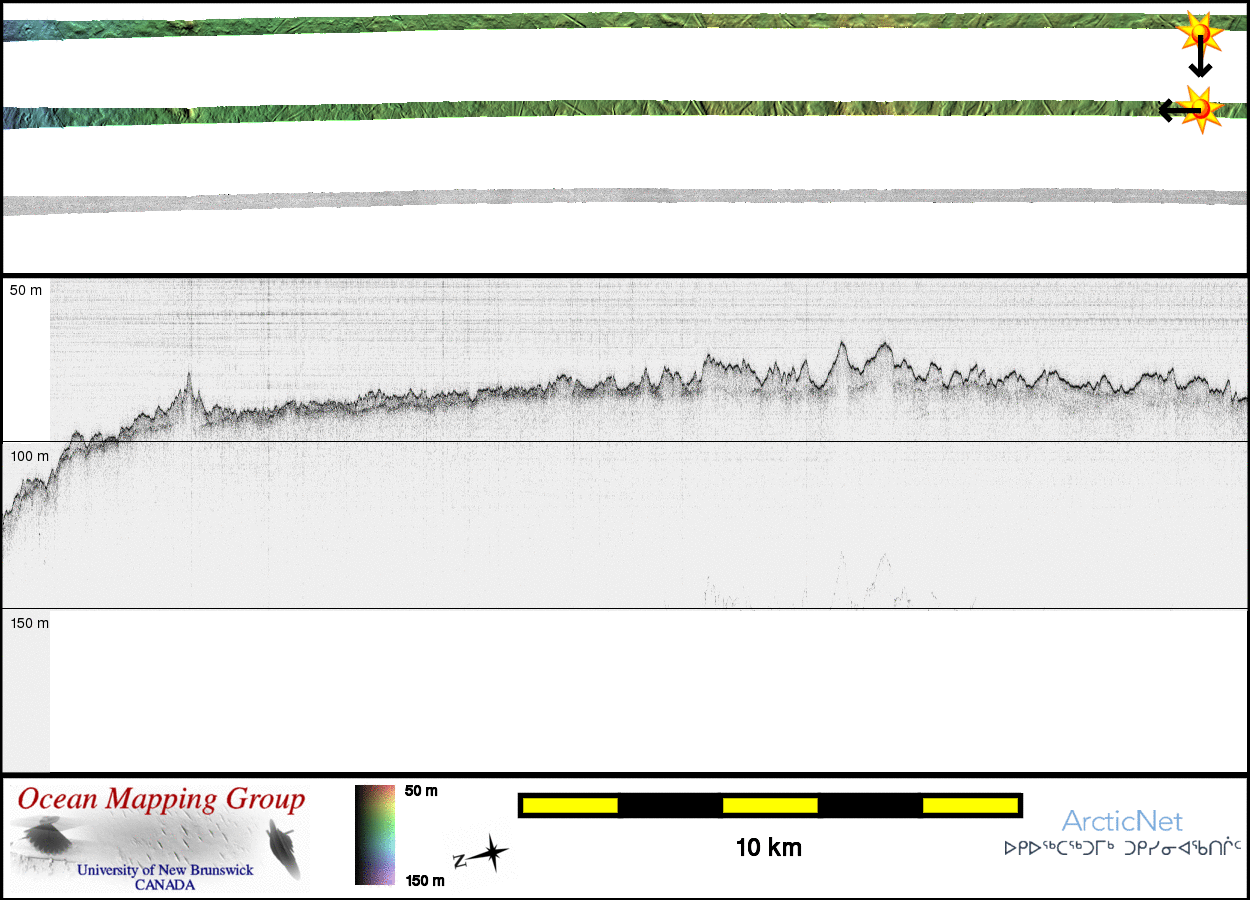The height and width of the screenshot is (900, 1250).
Task: Click the last yellow scale bar segment
Action: tap(969, 805)
